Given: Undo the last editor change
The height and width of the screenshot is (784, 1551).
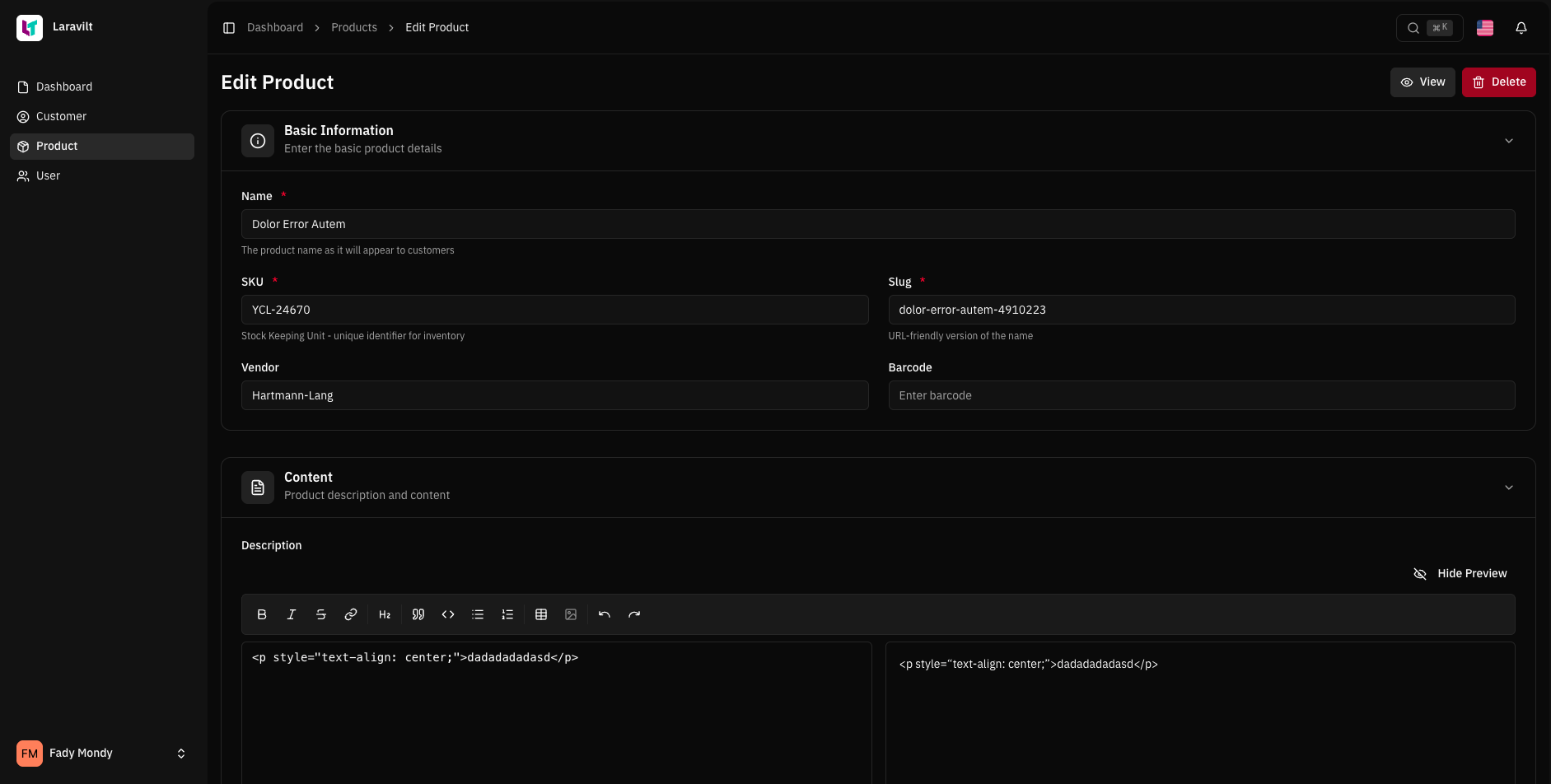Looking at the screenshot, I should coord(605,614).
